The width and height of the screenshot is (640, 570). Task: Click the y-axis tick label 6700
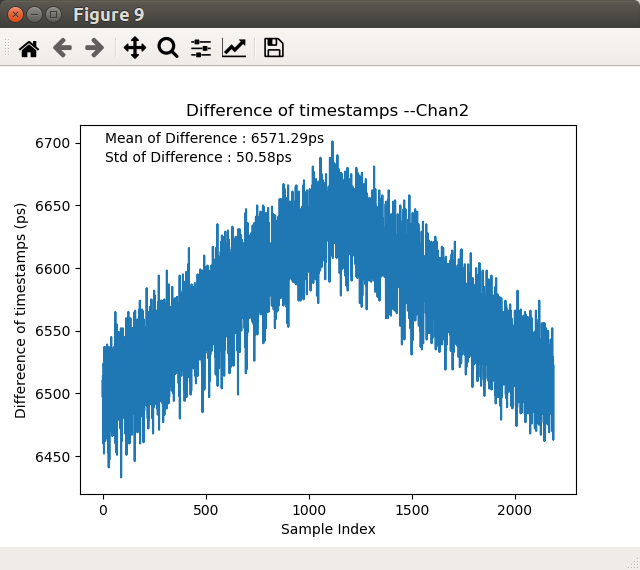(x=53, y=143)
